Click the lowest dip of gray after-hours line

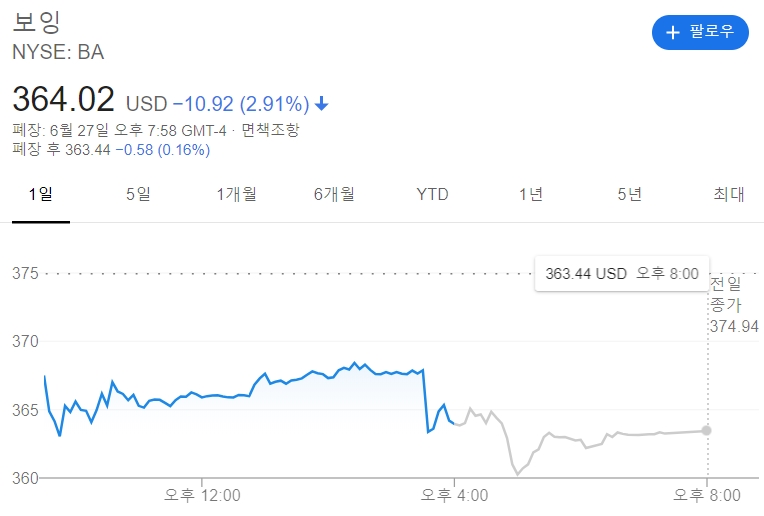click(x=517, y=473)
